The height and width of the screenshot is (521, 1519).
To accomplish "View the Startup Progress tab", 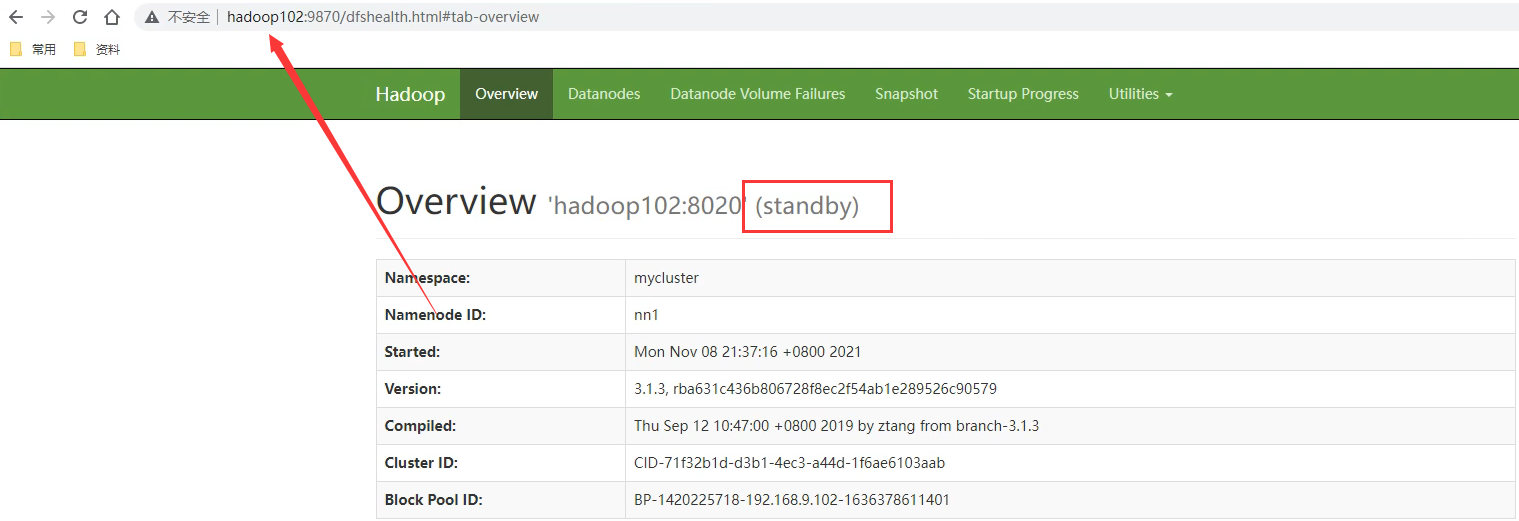I will pos(1023,94).
